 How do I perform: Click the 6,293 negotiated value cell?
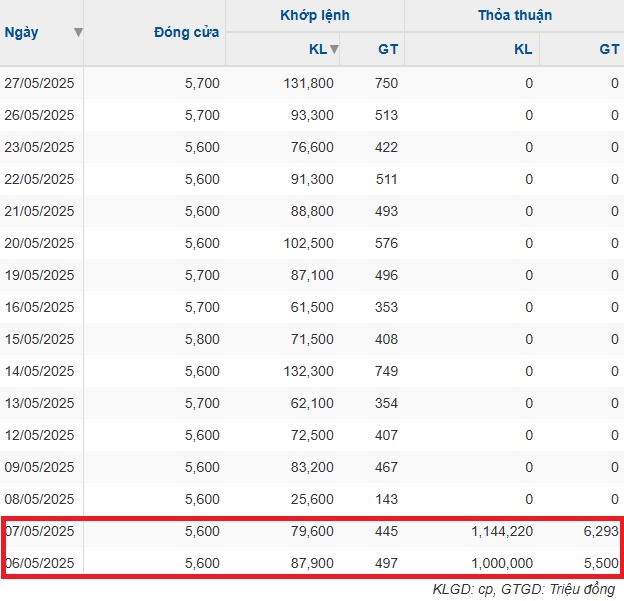click(x=601, y=531)
